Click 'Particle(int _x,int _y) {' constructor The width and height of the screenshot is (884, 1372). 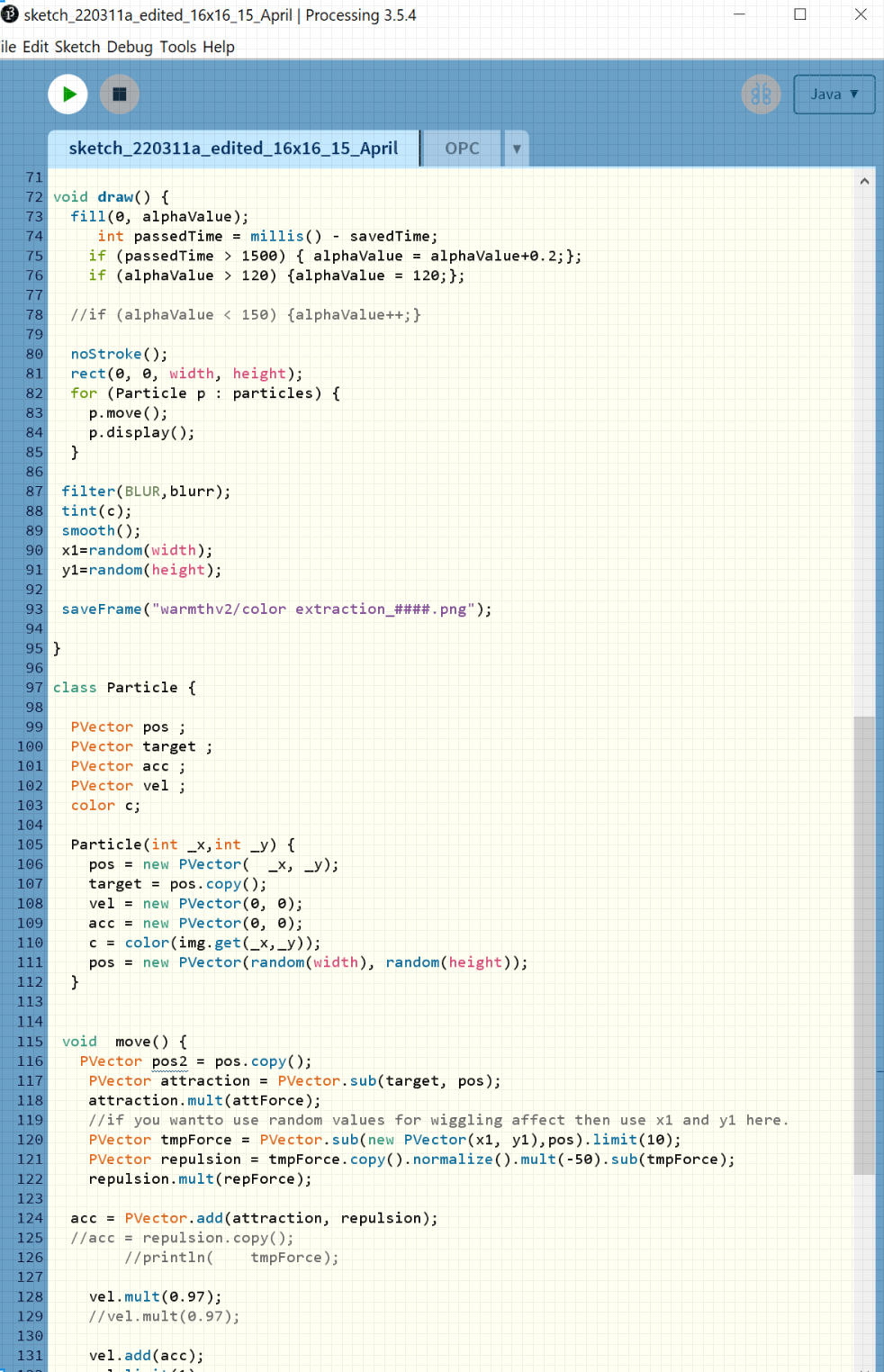coord(183,846)
